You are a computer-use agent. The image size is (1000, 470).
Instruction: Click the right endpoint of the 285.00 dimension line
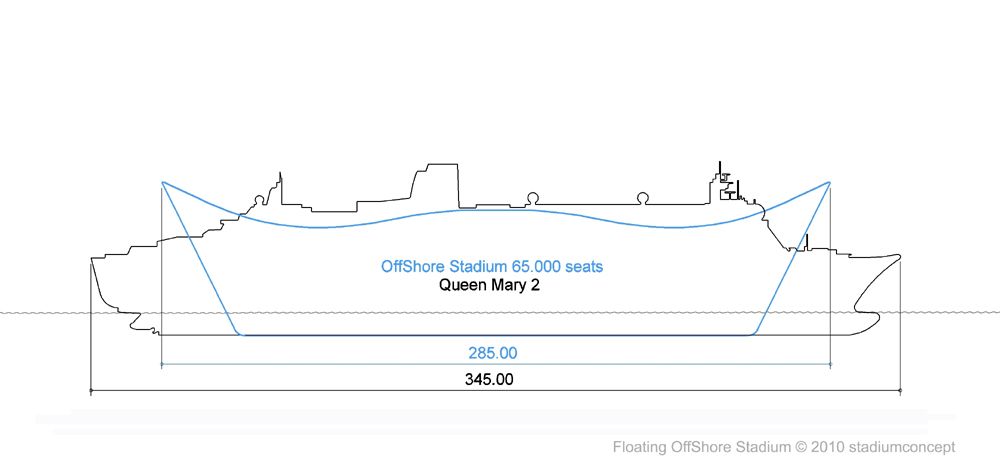point(830,364)
